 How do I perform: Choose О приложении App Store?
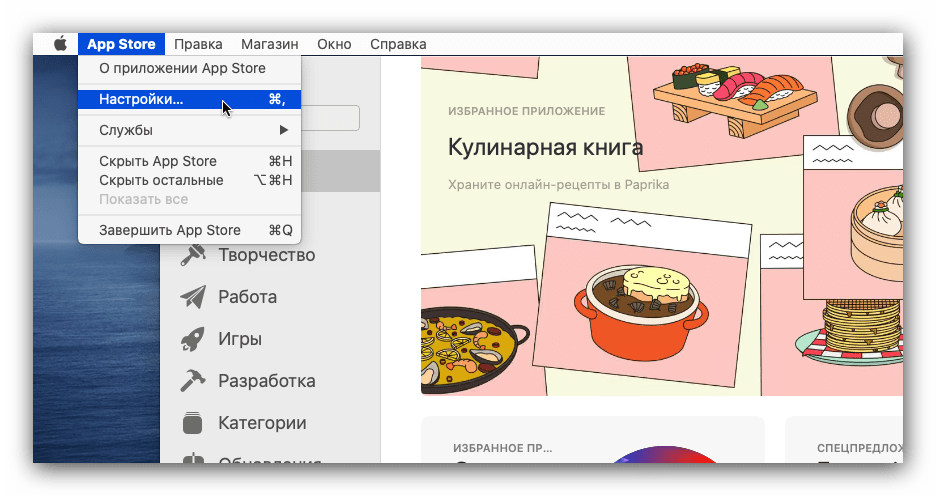182,68
